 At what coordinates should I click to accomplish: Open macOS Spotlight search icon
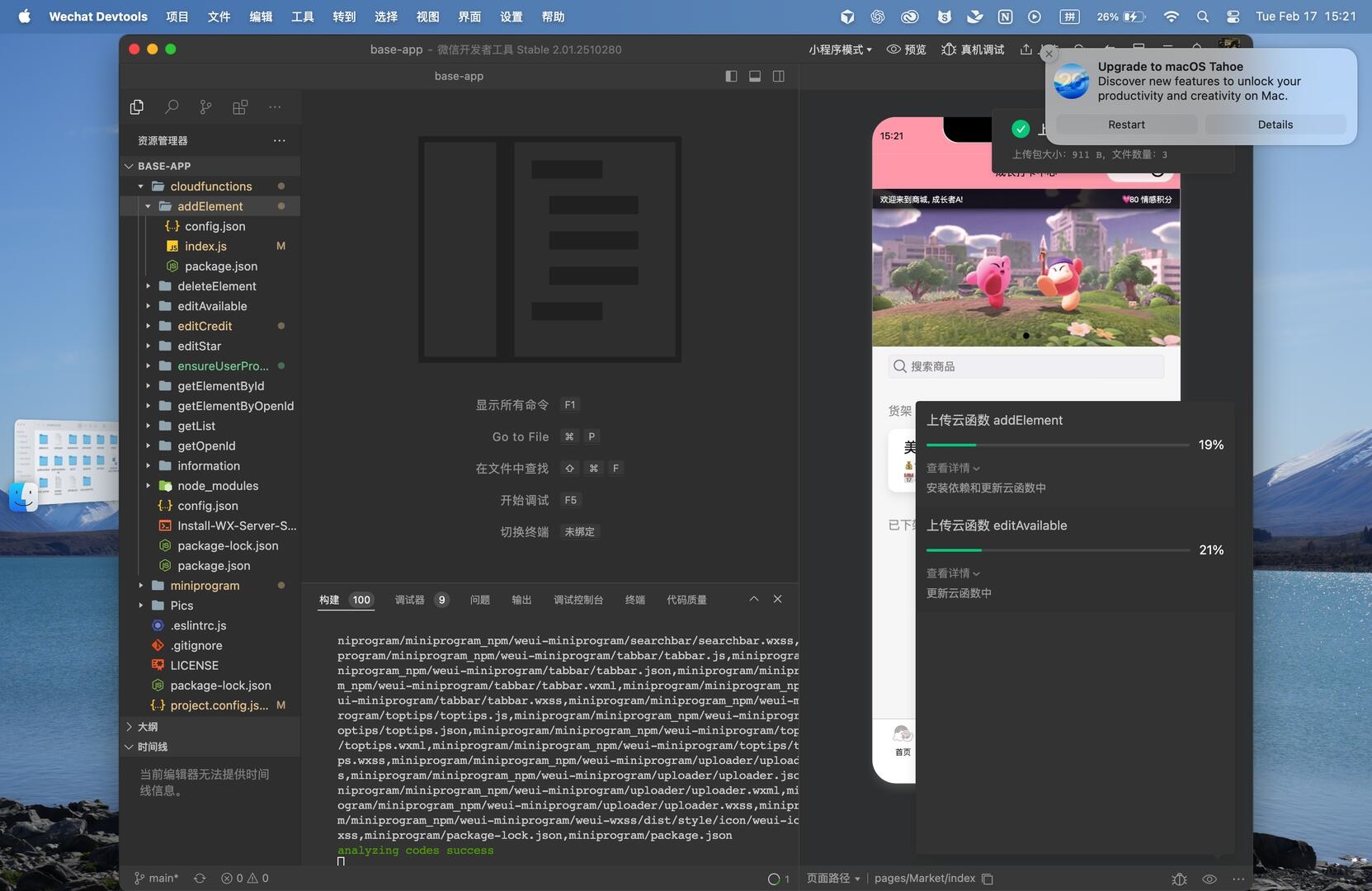pyautogui.click(x=1203, y=16)
